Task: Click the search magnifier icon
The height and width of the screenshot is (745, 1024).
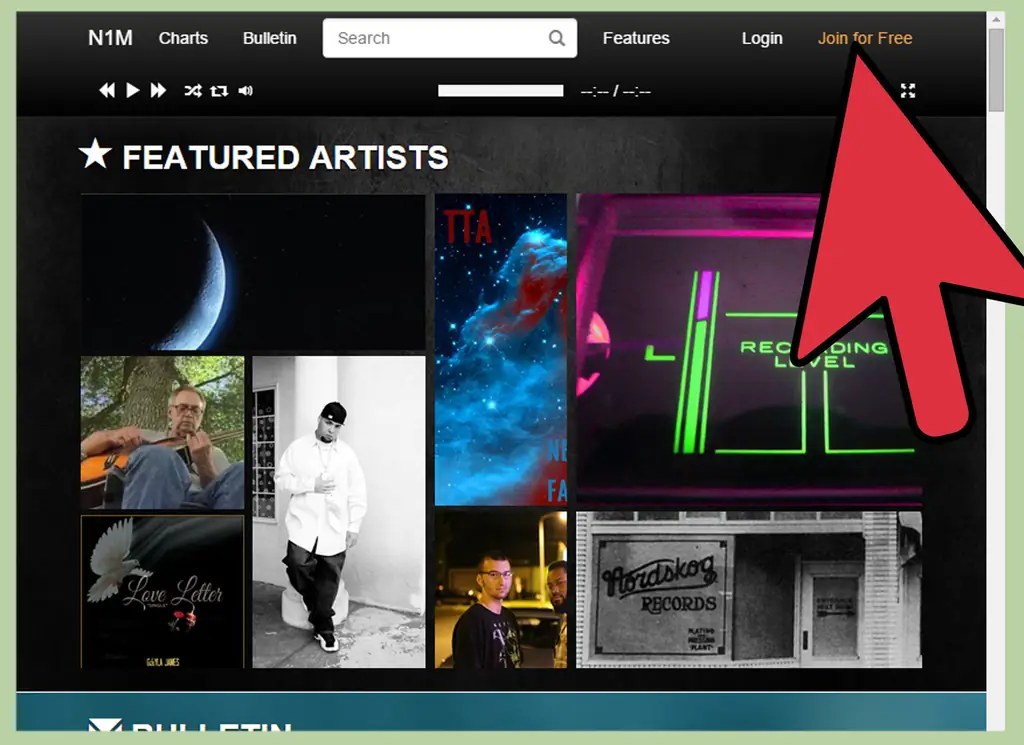Action: (x=556, y=38)
